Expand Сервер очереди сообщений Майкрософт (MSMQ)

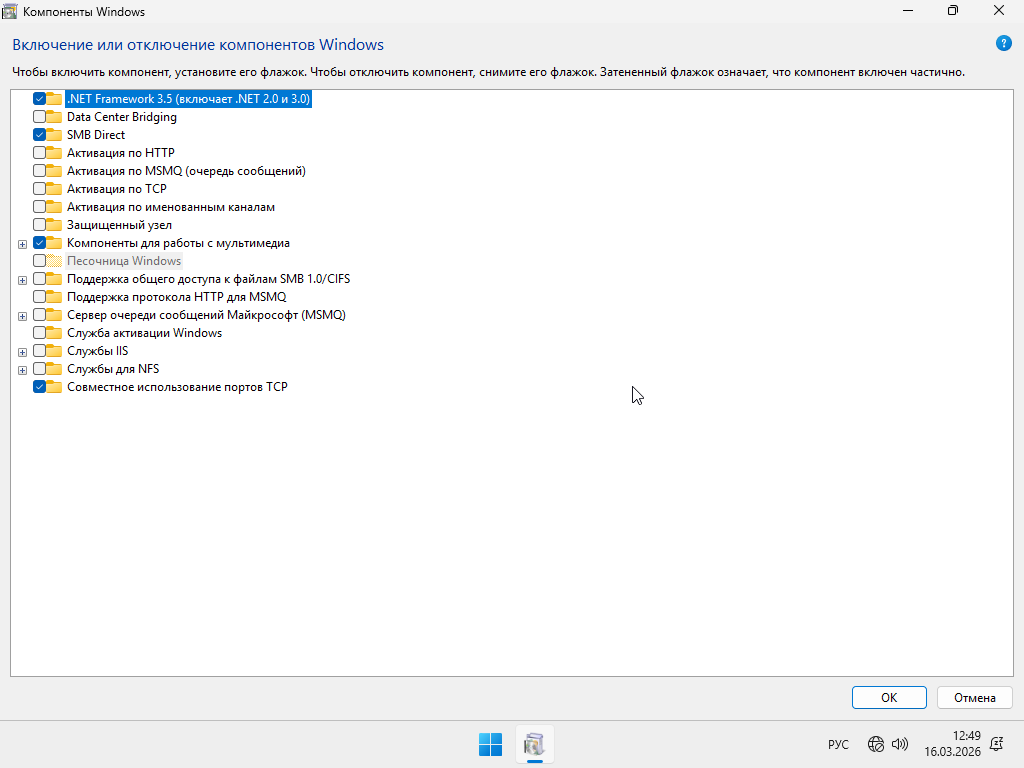tap(22, 316)
